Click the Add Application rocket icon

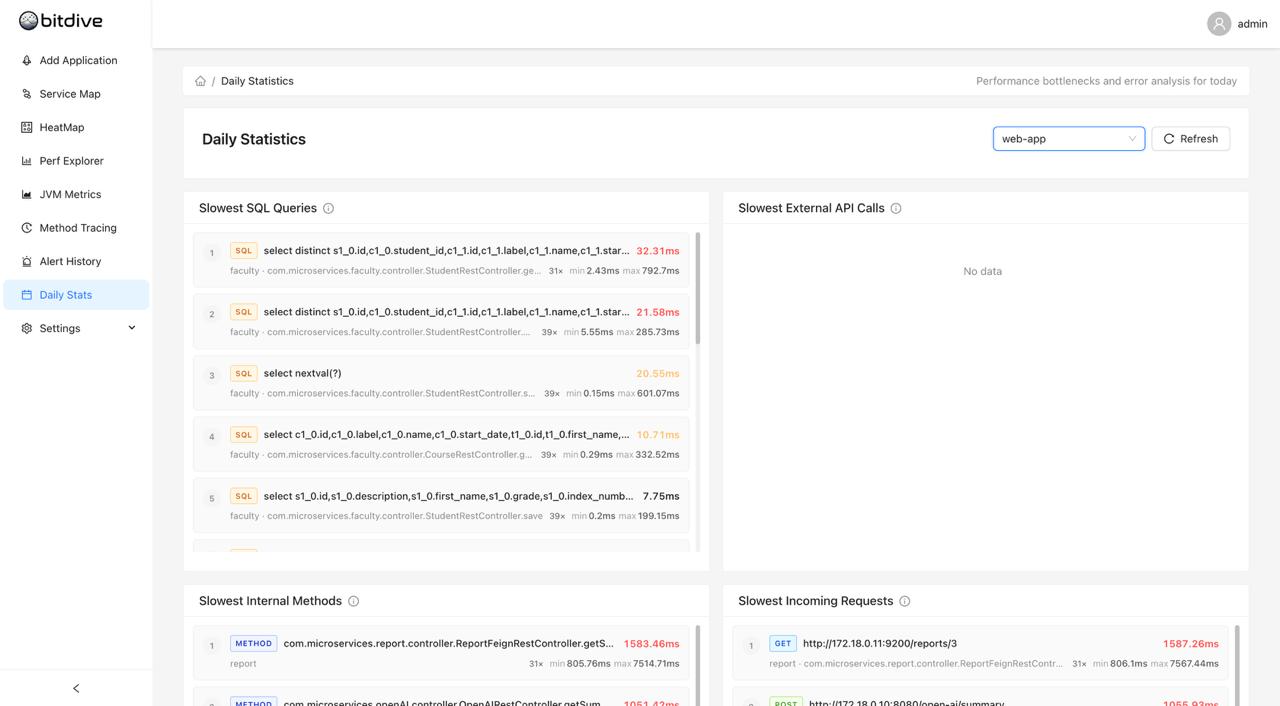click(x=27, y=60)
